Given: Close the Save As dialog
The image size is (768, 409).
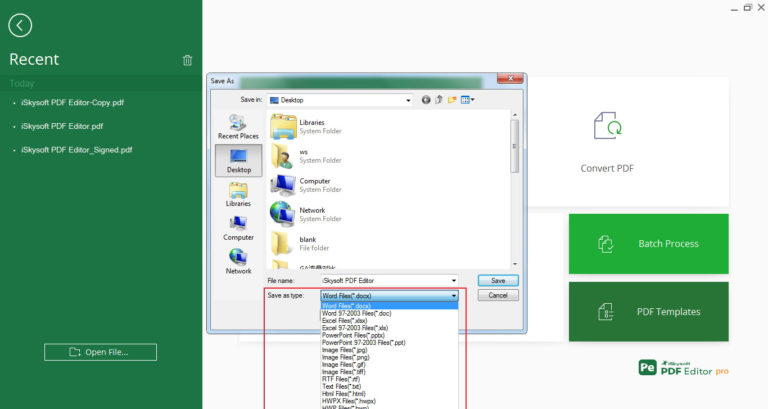Looking at the screenshot, I should tap(510, 78).
